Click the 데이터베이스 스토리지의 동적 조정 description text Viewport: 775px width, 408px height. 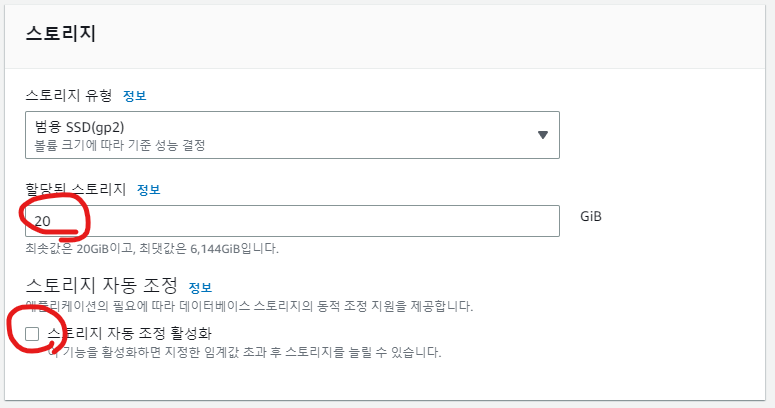(249, 306)
